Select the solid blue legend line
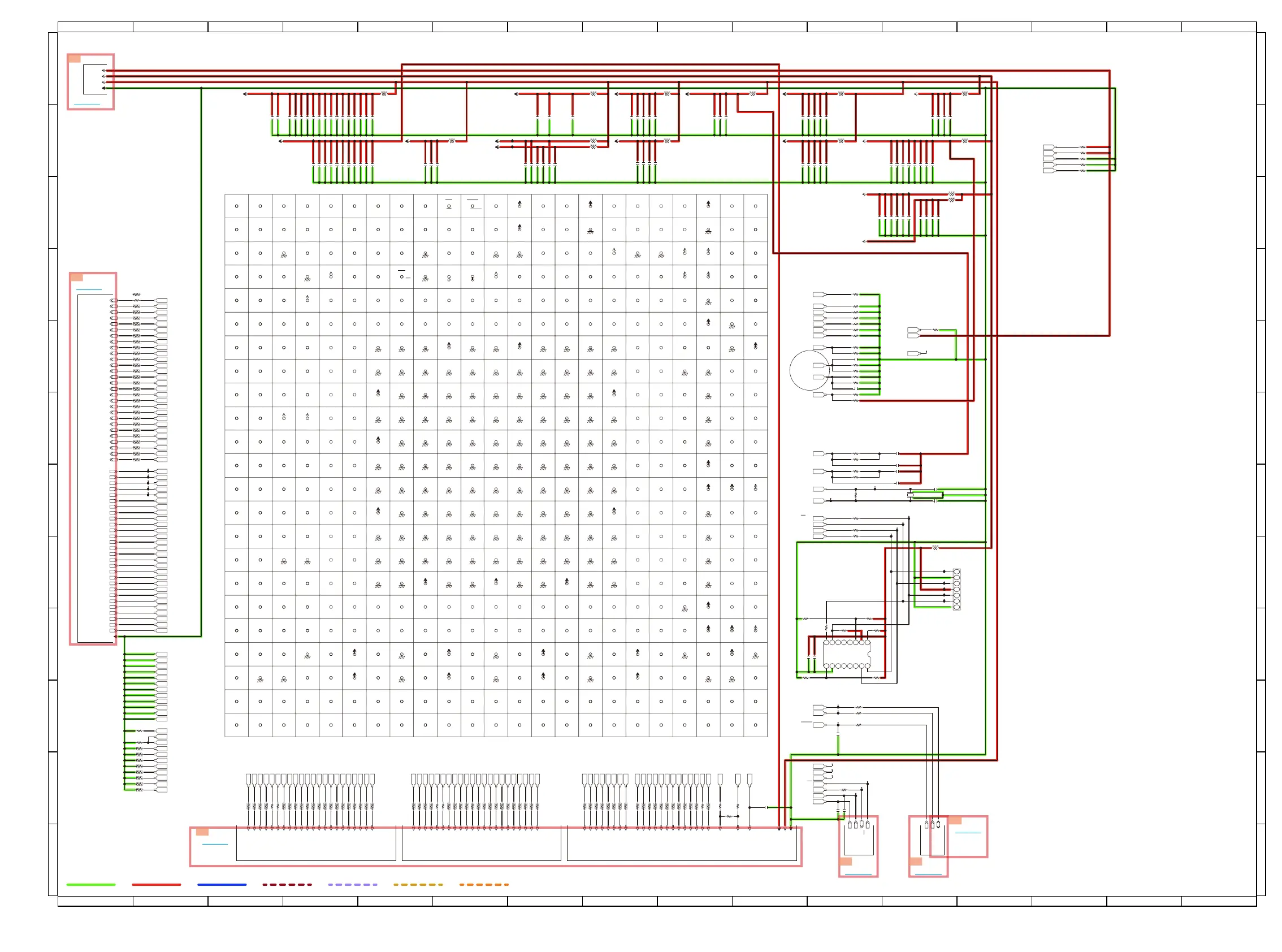This screenshot has width=1282, height=952. [222, 884]
